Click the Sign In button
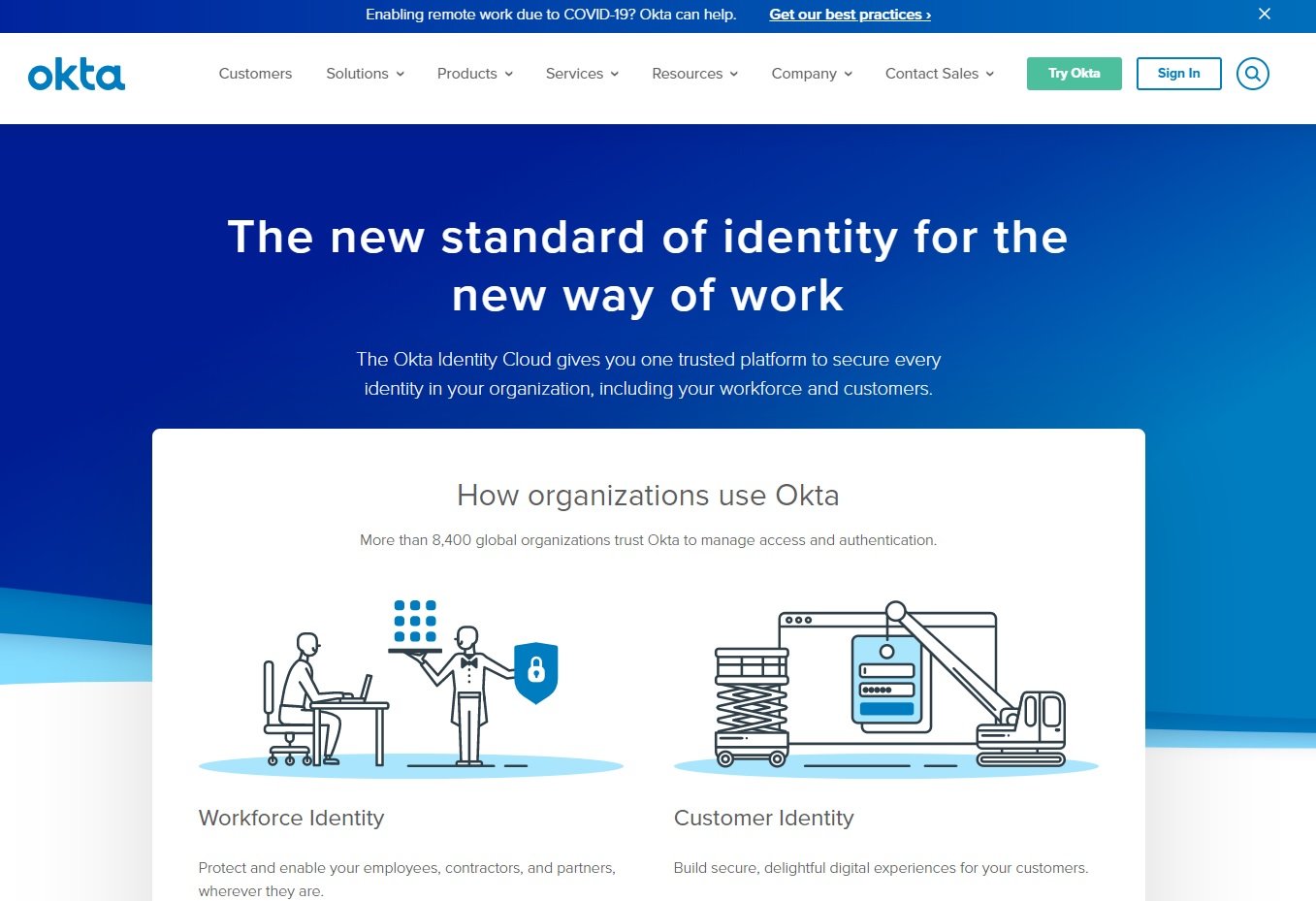1316x901 pixels. (x=1178, y=74)
